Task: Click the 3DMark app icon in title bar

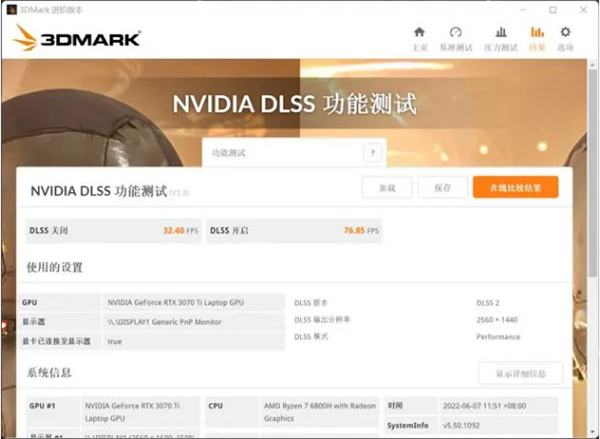Action: click(10, 8)
